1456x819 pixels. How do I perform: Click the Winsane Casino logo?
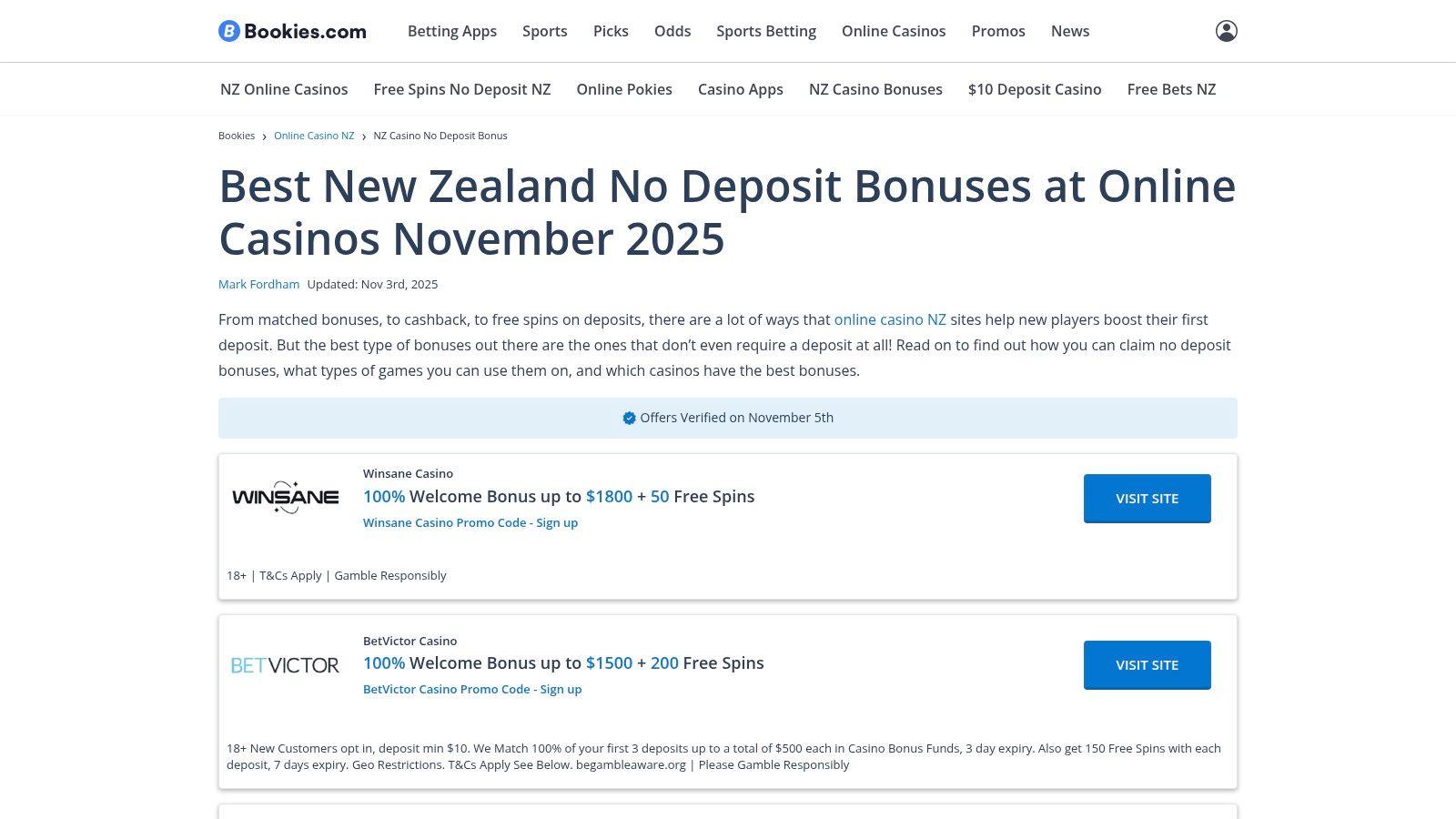[286, 497]
